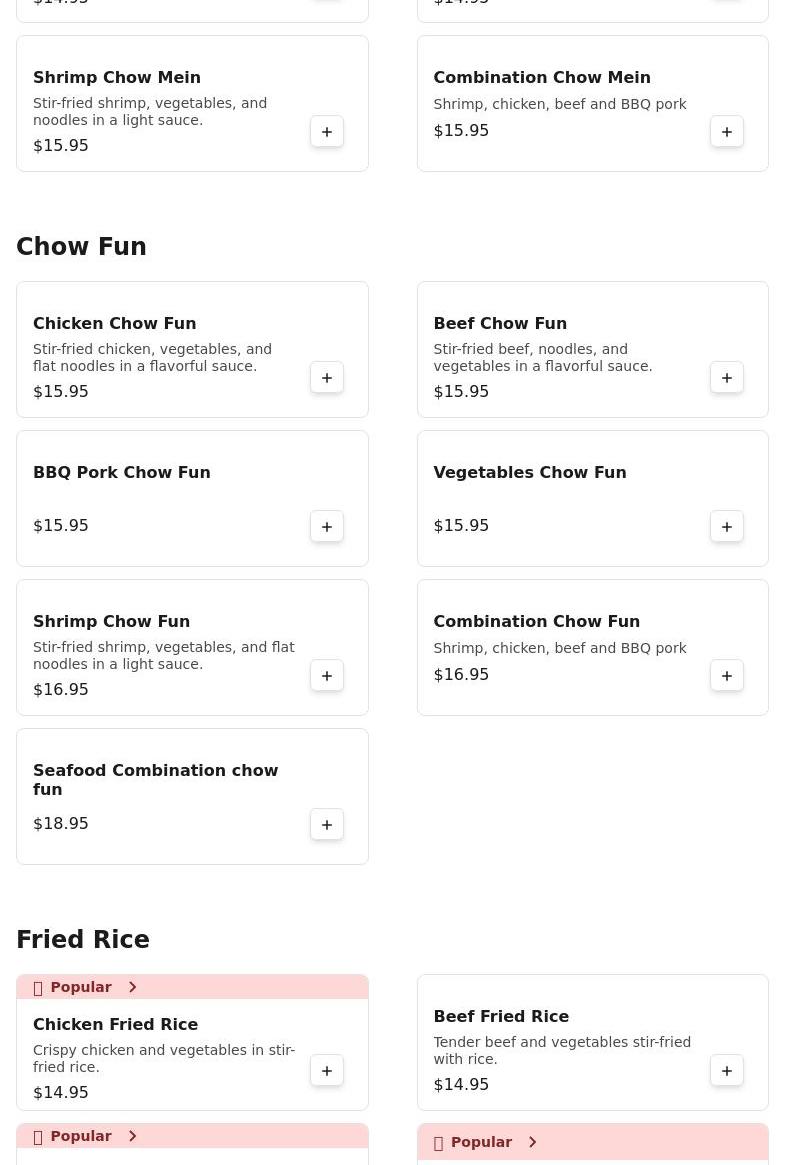Screen dimensions: 785x1165
Task: Add Shrimp Chow Mein to the order
Action: coord(327,132)
